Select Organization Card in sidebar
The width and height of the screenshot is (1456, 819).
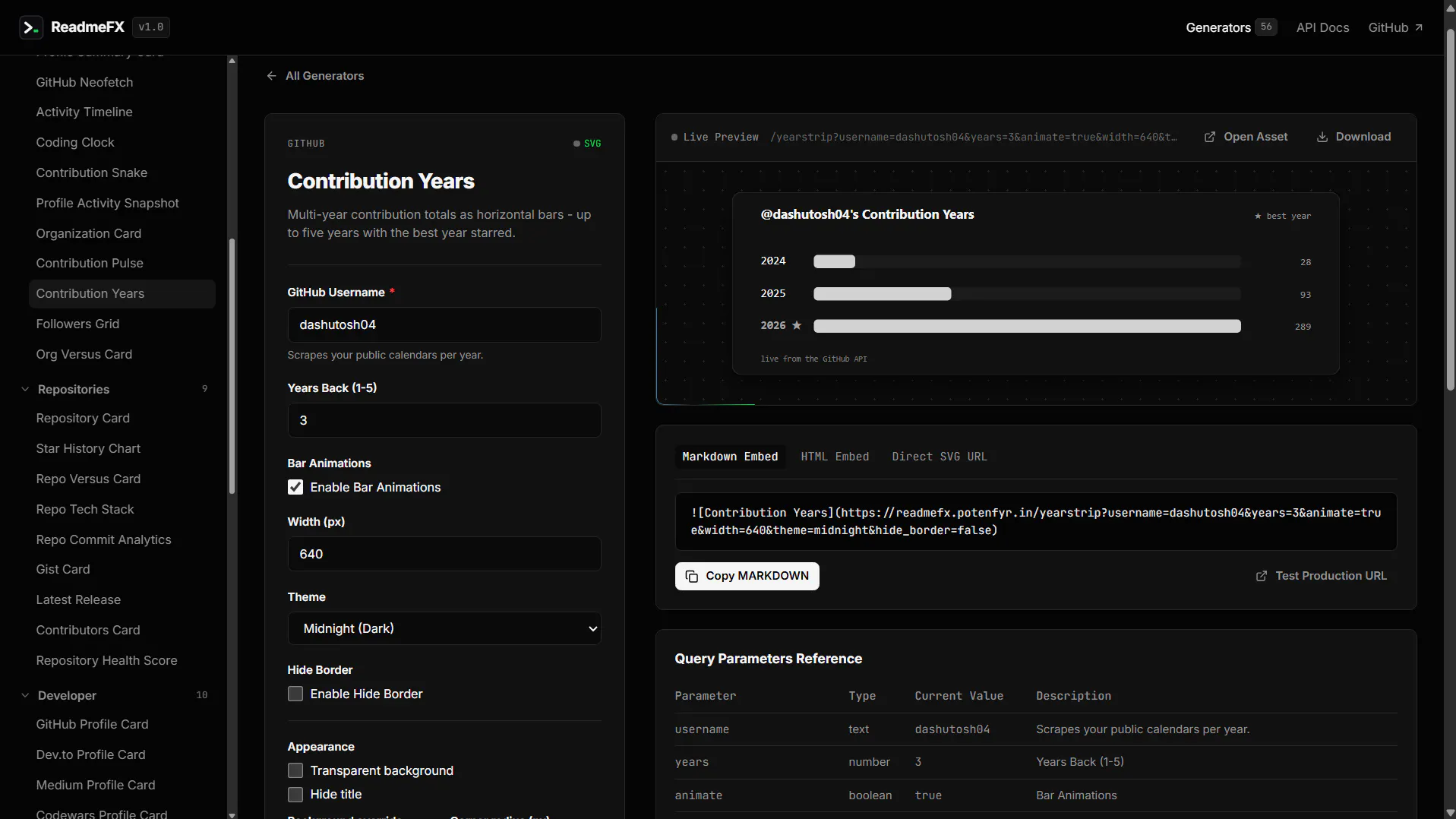89,233
